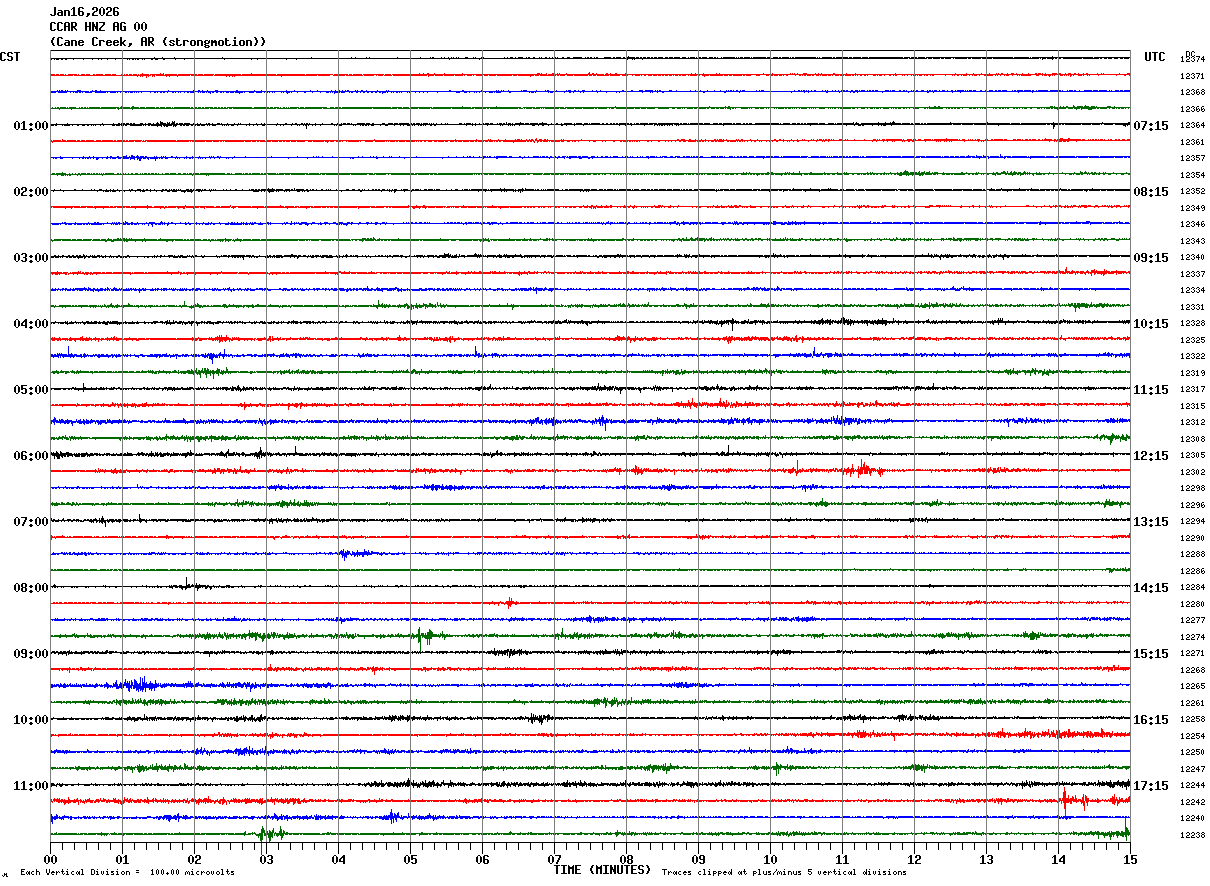Click the DC offset value "12340"
The height and width of the screenshot is (886, 1210).
[x=1192, y=258]
